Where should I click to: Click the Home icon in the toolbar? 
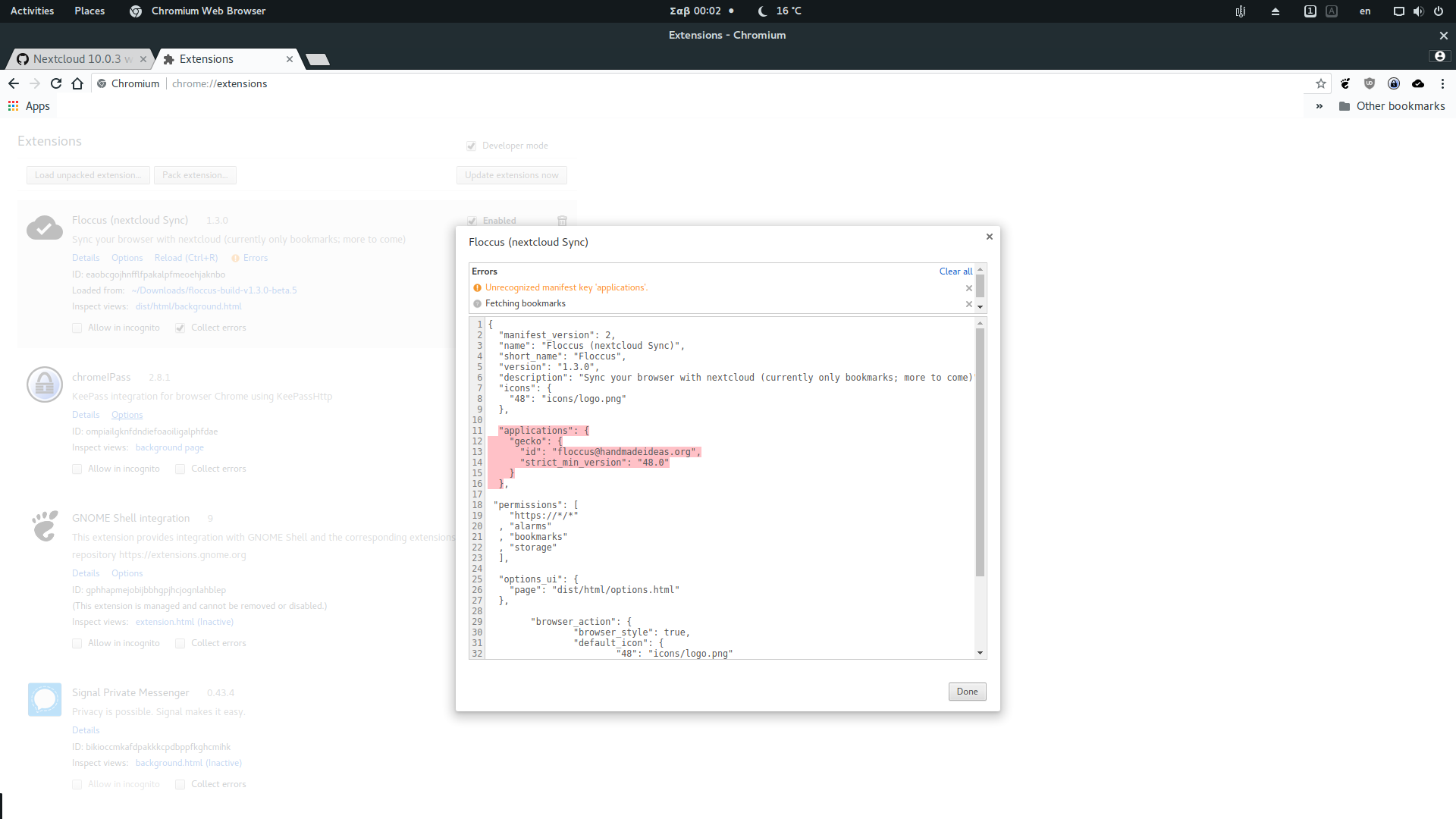pyautogui.click(x=77, y=83)
